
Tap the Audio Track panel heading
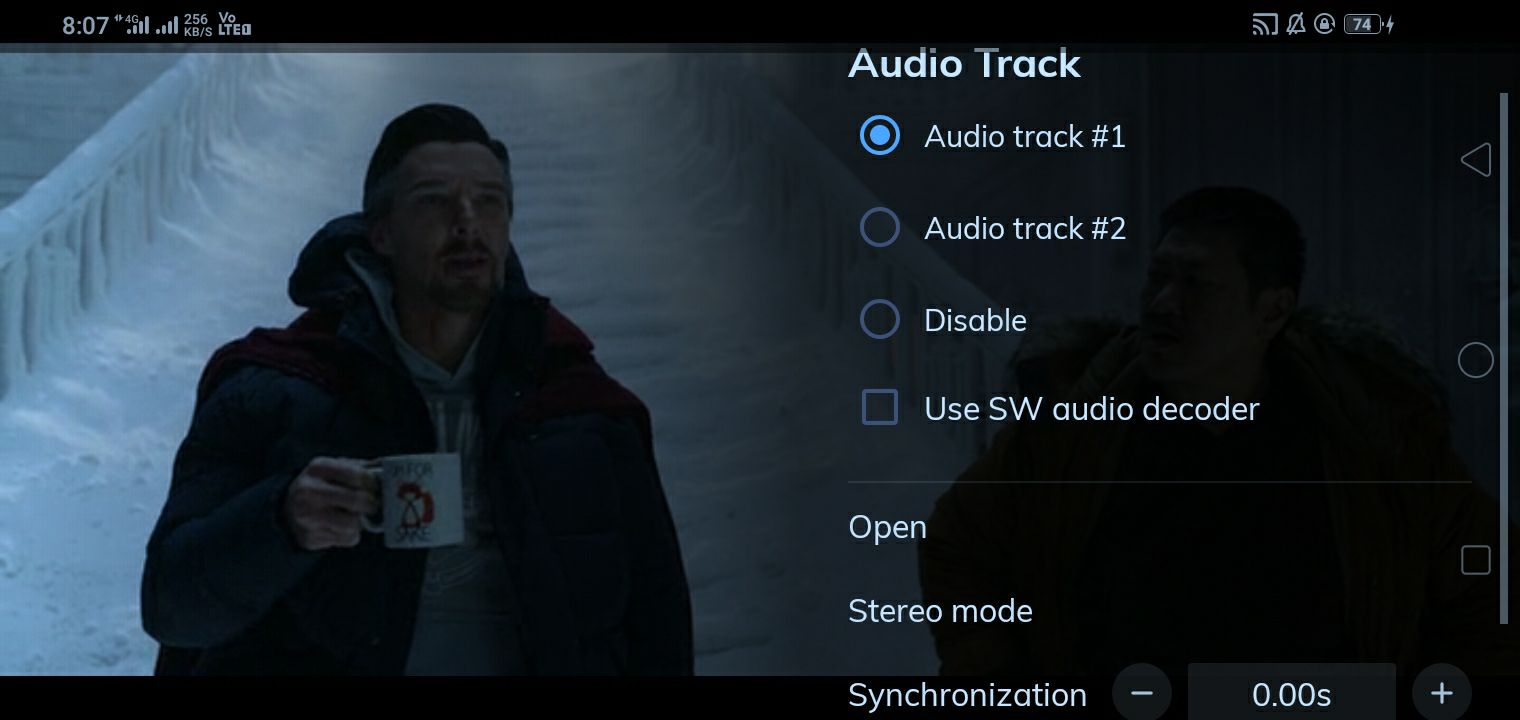tap(964, 64)
